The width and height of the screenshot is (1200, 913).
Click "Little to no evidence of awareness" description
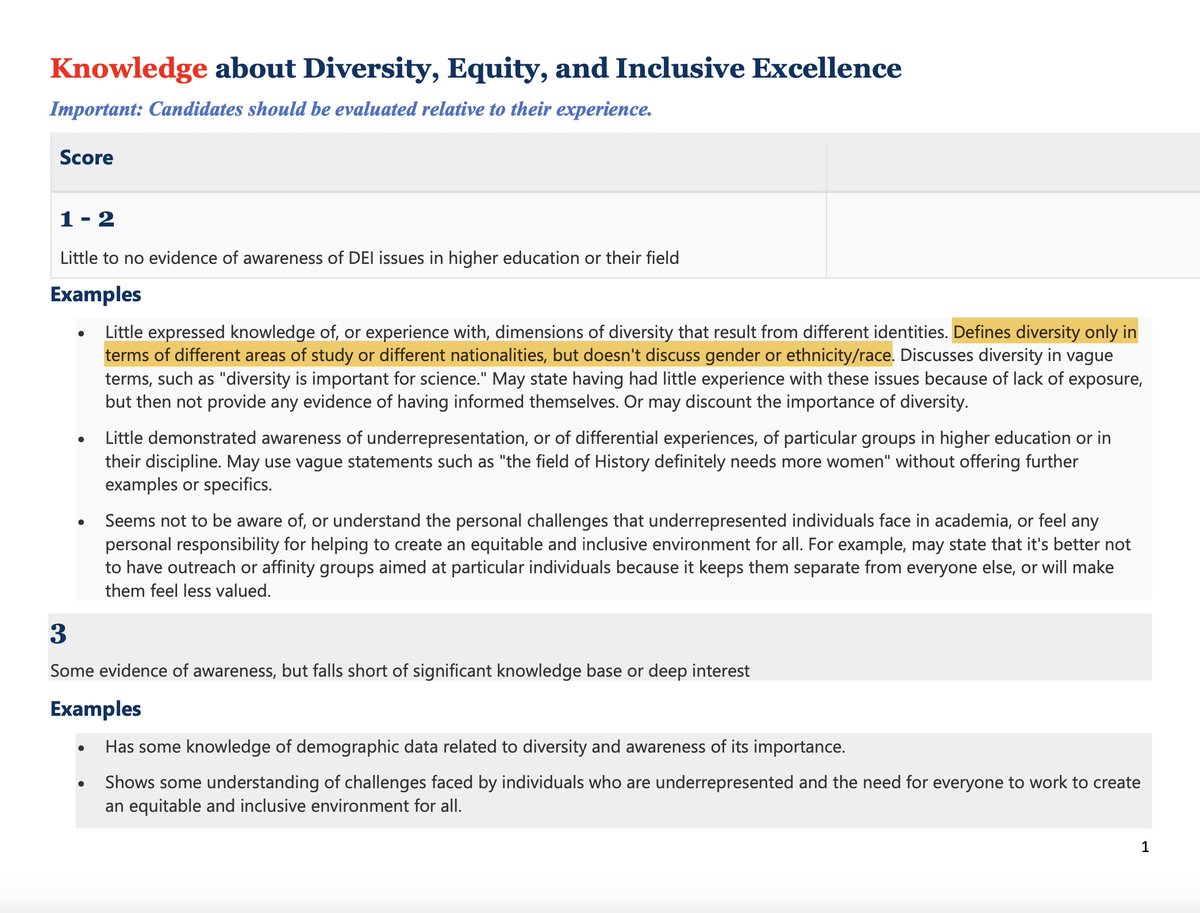[369, 258]
